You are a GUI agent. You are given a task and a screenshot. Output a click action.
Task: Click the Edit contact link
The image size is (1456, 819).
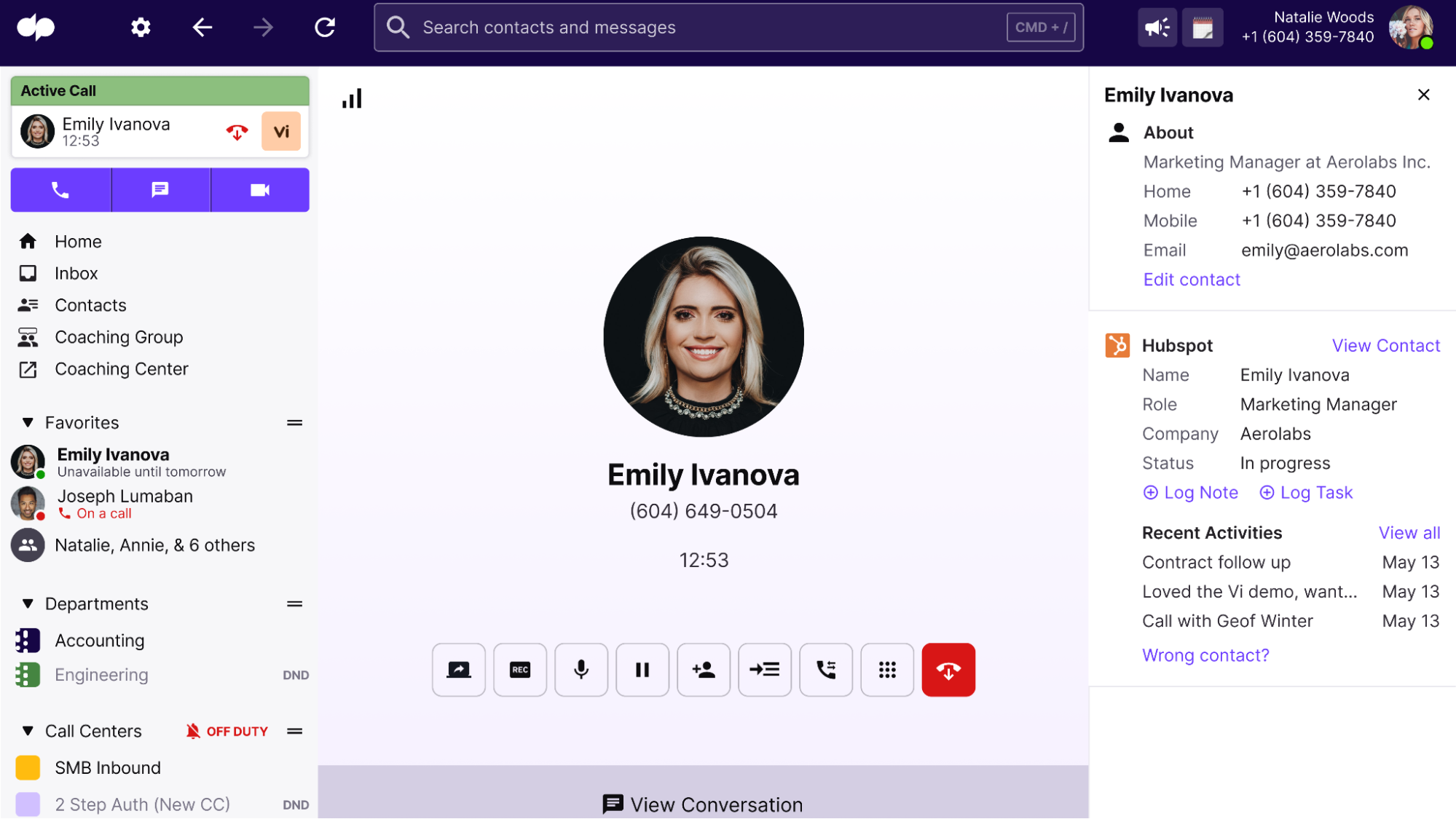[x=1191, y=280]
